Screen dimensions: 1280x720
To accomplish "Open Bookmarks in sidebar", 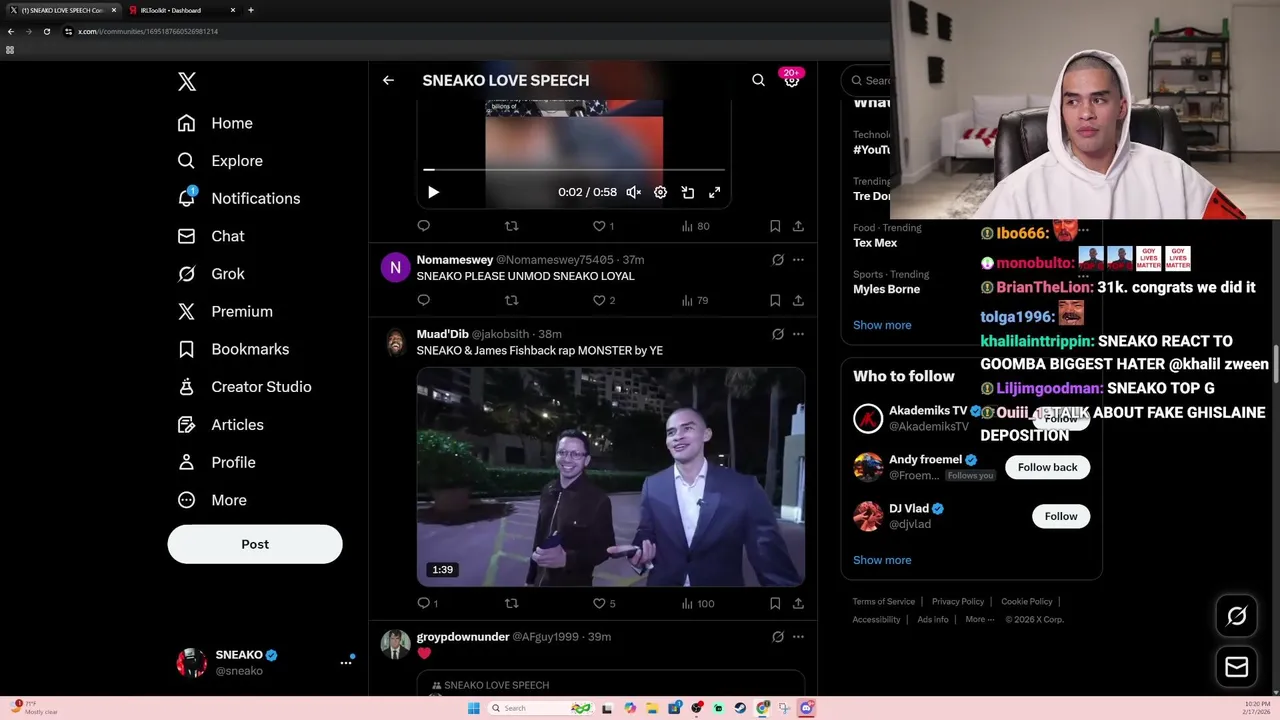I will [x=232, y=349].
